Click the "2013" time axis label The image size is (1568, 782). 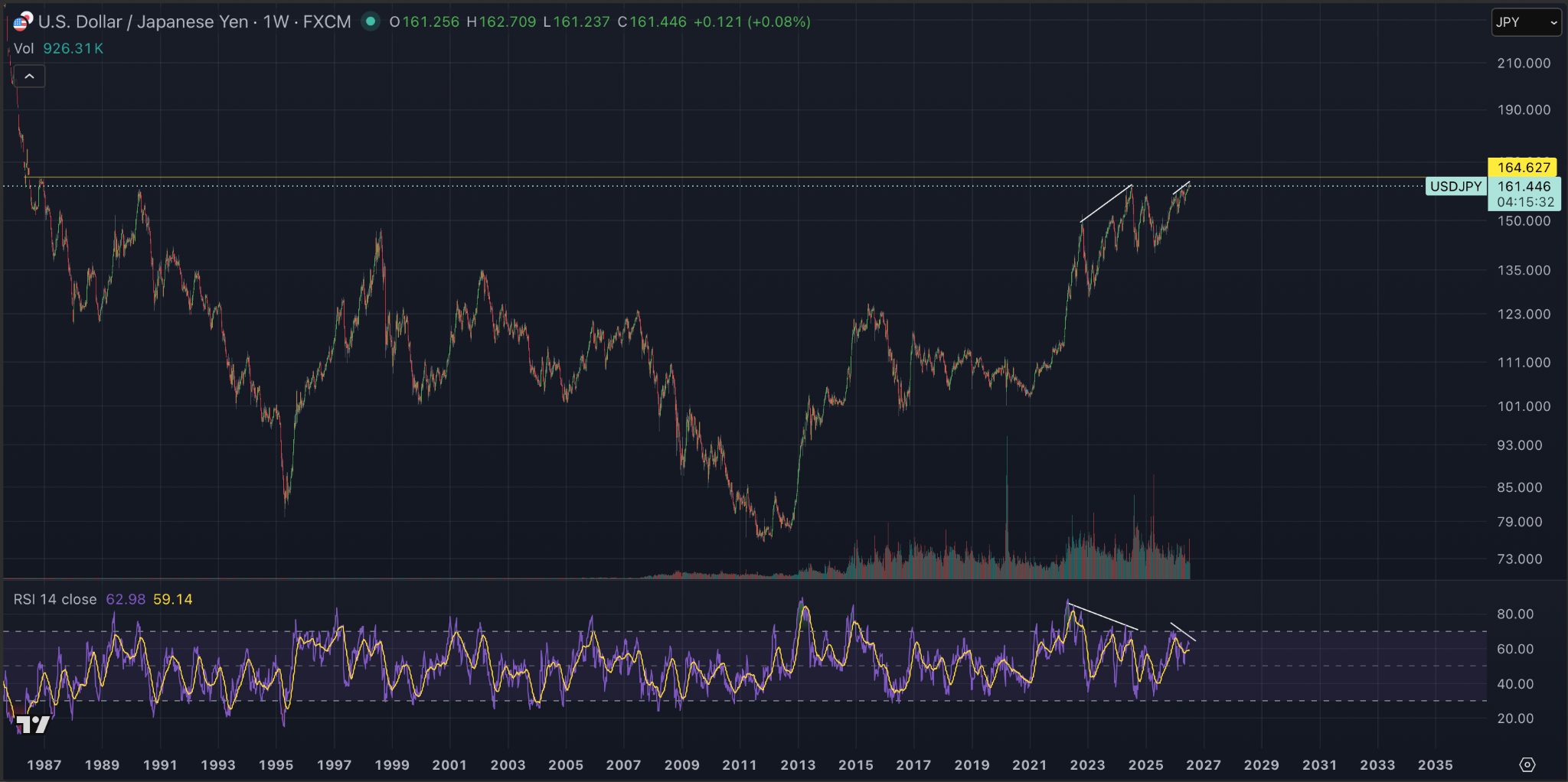coord(798,764)
